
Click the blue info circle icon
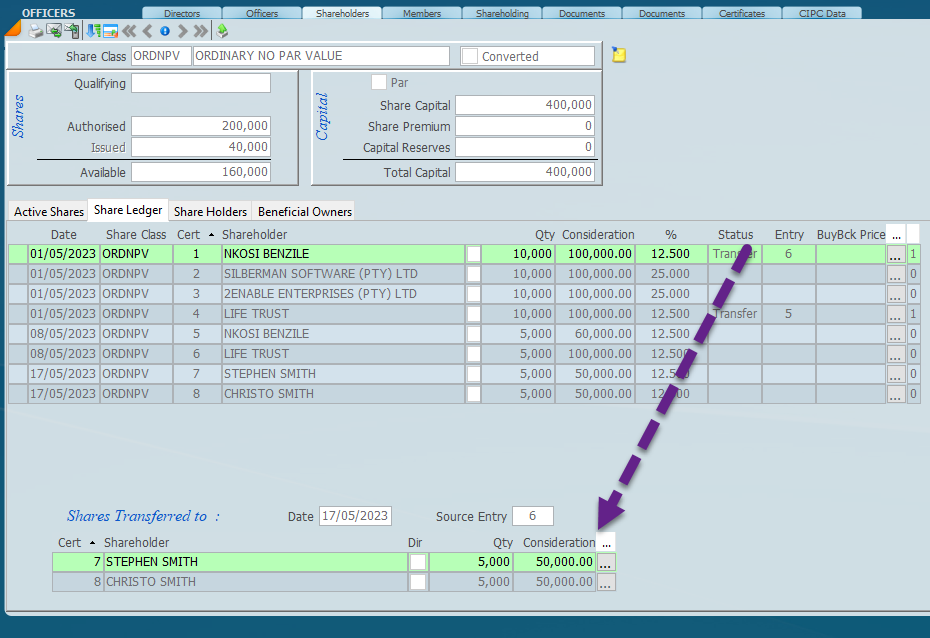[165, 31]
